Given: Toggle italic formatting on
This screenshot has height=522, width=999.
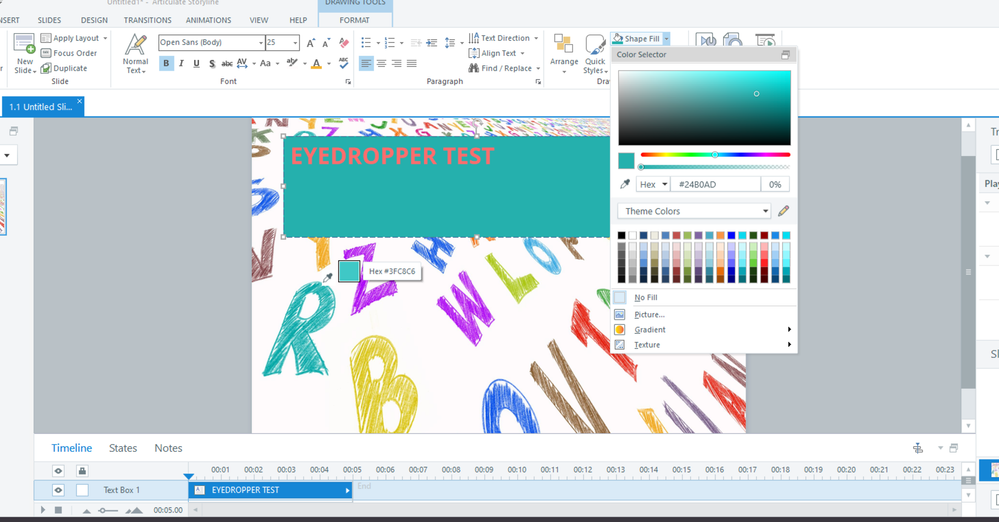Looking at the screenshot, I should (181, 64).
